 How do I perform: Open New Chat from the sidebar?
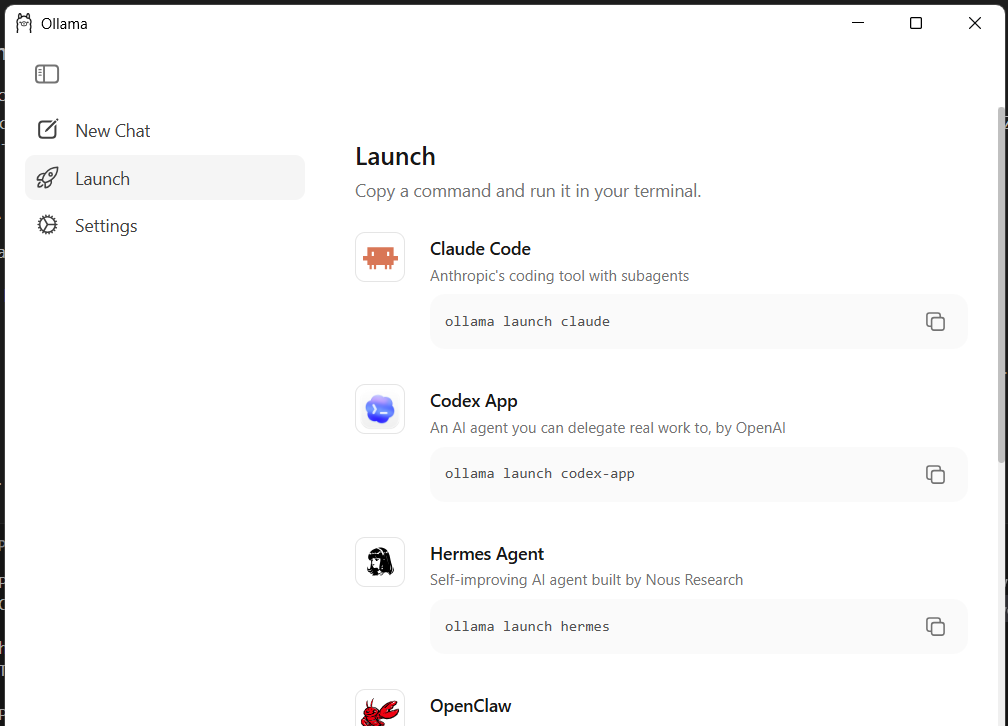[165, 131]
